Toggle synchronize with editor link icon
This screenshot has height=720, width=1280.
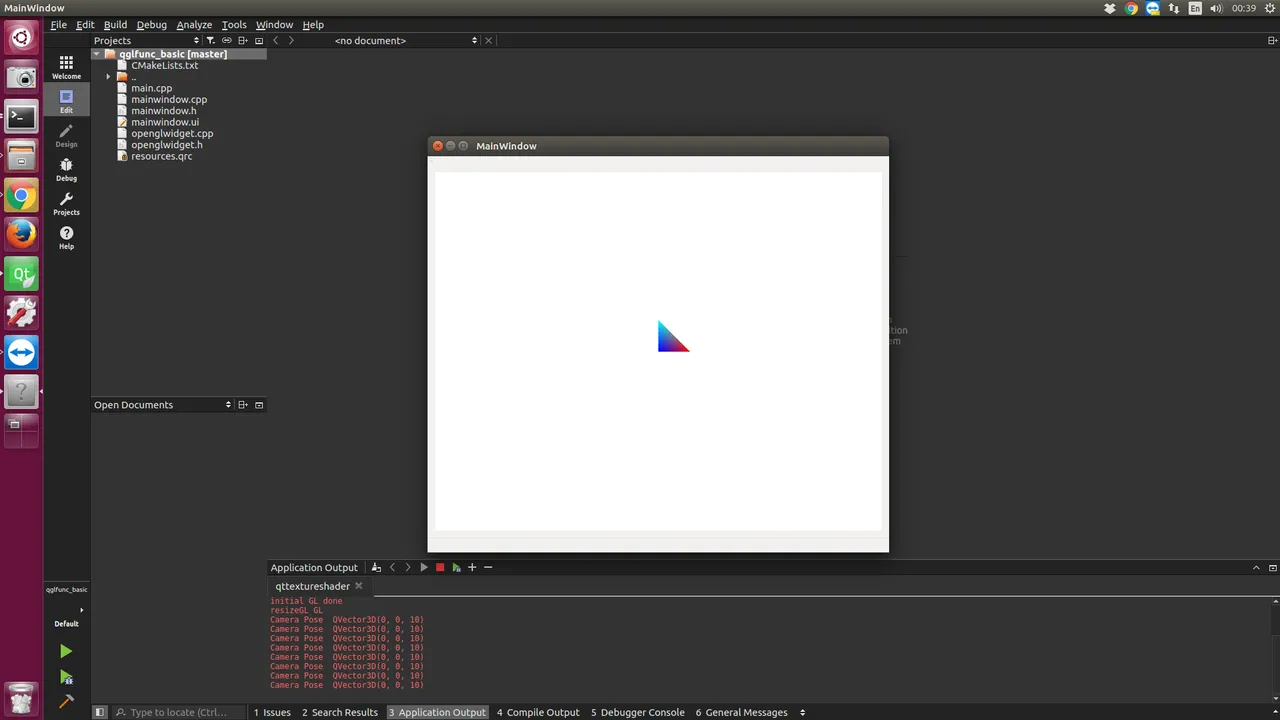[227, 41]
